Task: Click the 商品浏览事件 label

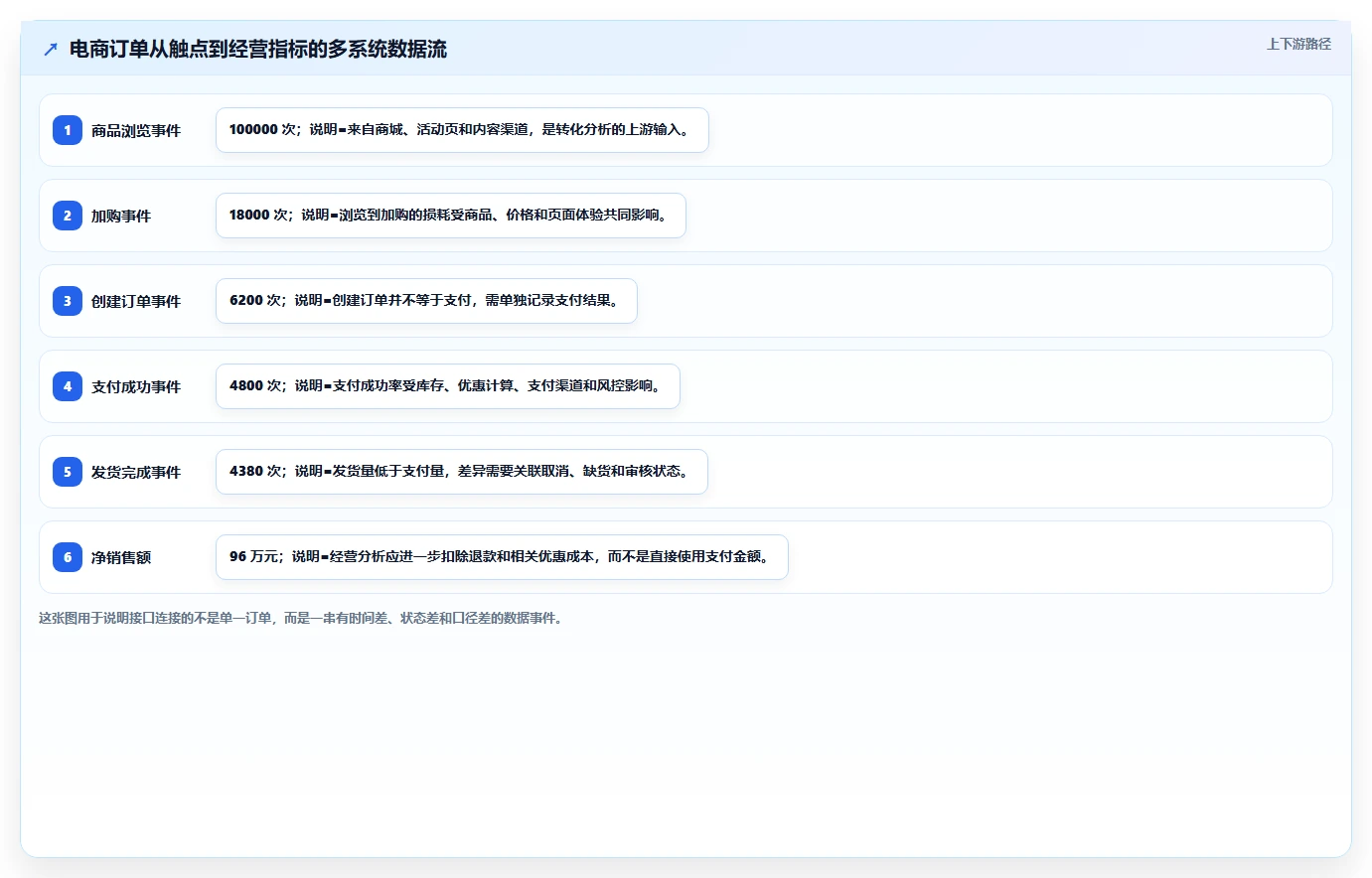Action: tap(136, 130)
